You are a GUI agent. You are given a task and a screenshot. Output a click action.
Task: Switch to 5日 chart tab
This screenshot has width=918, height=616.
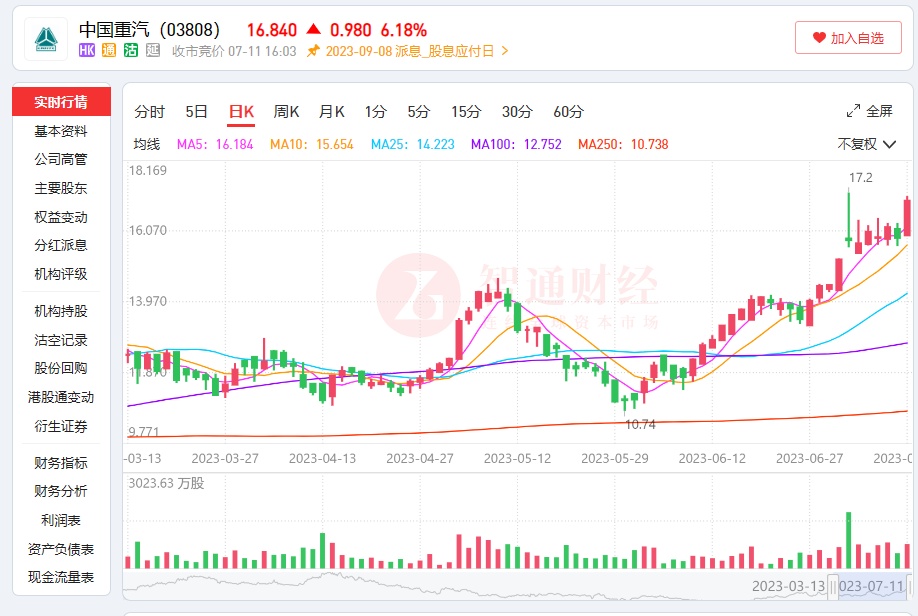click(196, 111)
